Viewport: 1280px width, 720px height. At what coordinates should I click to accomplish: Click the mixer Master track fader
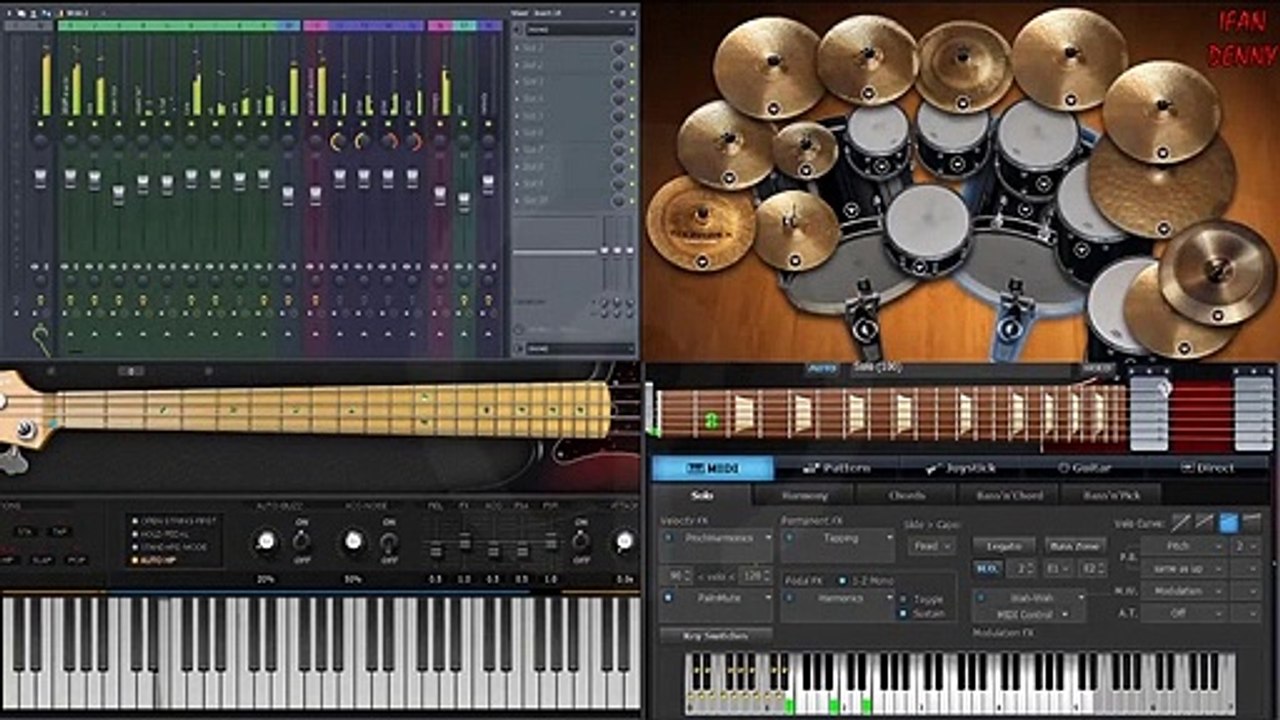tap(41, 178)
